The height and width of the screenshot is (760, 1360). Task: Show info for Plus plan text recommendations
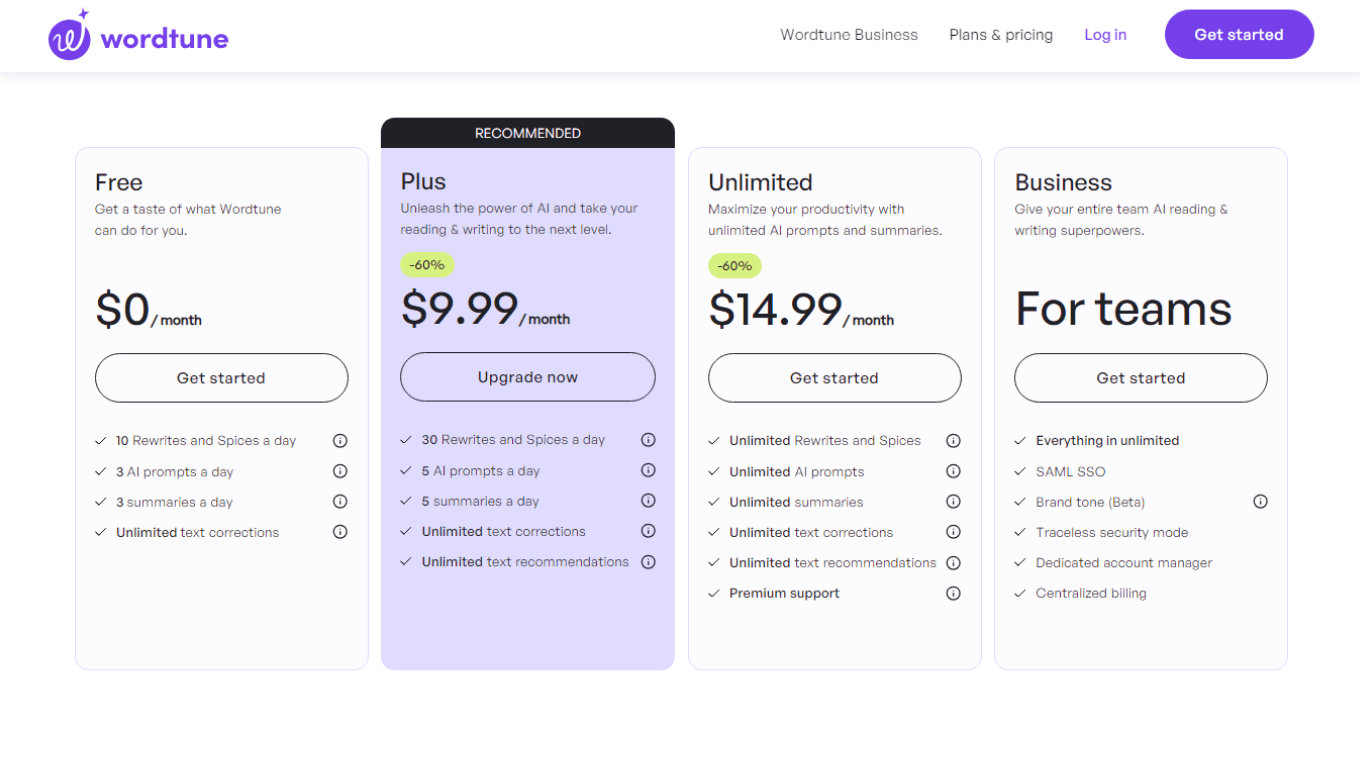pyautogui.click(x=648, y=562)
